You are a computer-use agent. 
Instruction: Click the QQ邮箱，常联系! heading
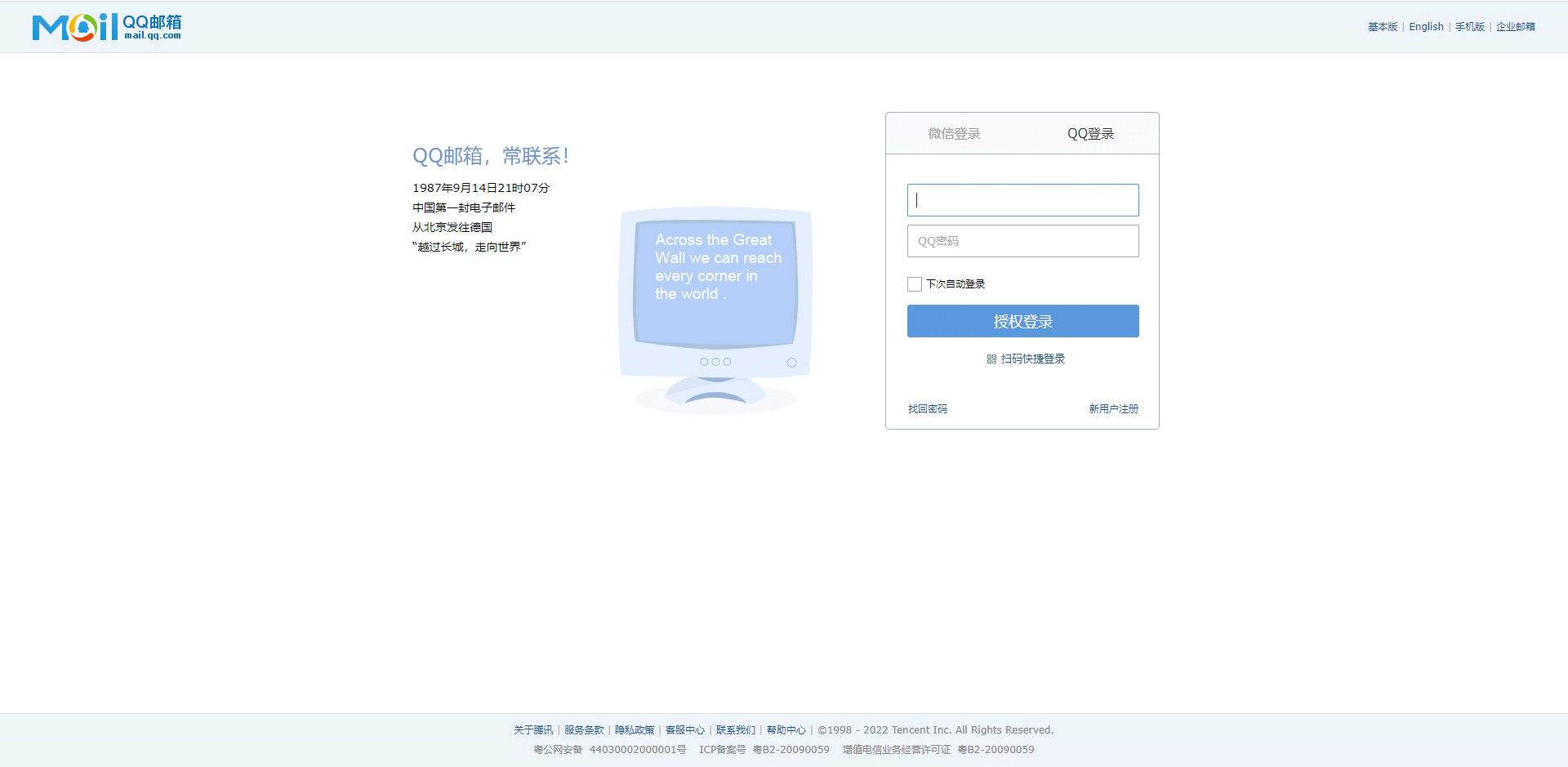click(x=491, y=156)
